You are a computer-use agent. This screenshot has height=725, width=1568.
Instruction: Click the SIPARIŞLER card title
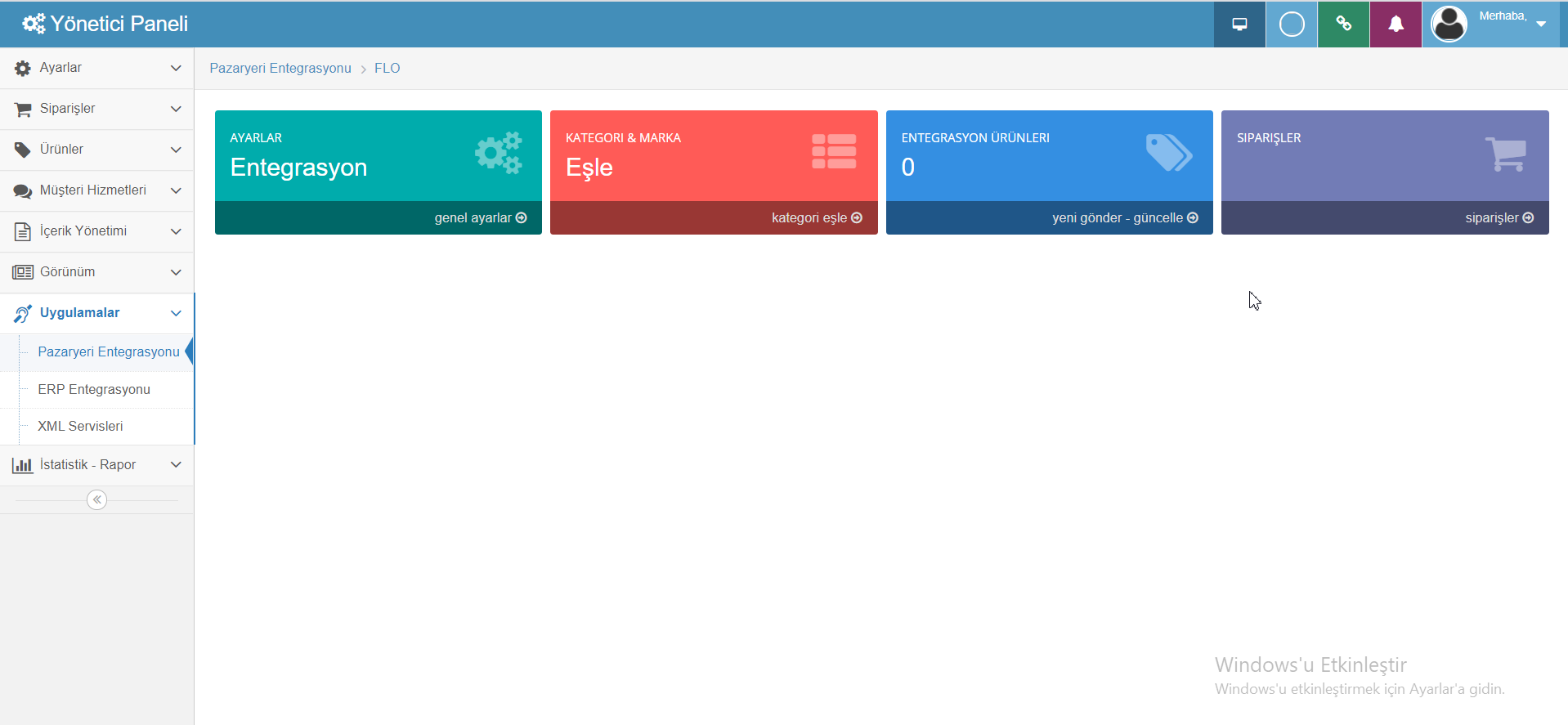coord(1269,138)
